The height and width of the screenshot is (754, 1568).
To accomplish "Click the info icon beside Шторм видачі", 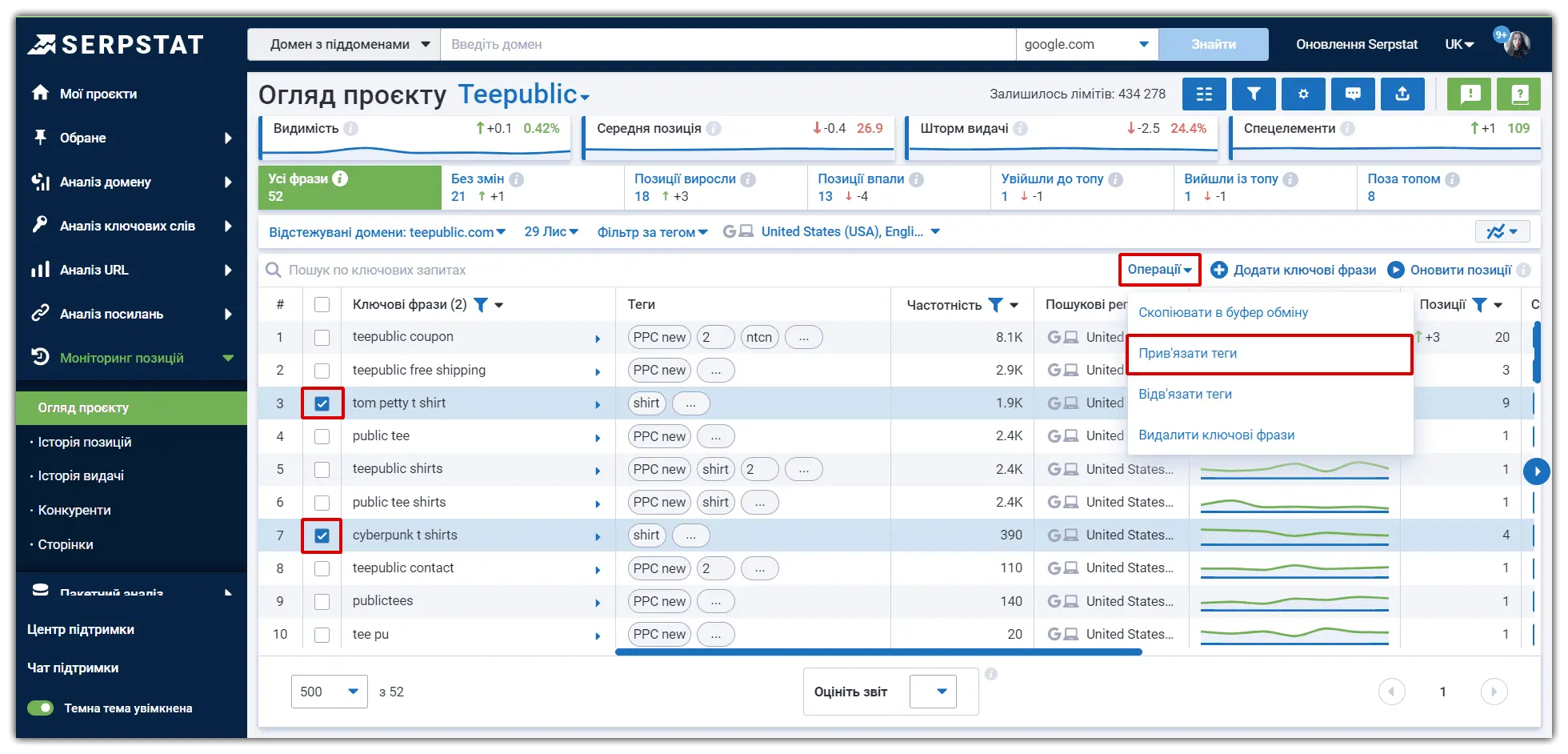I will point(1021,128).
